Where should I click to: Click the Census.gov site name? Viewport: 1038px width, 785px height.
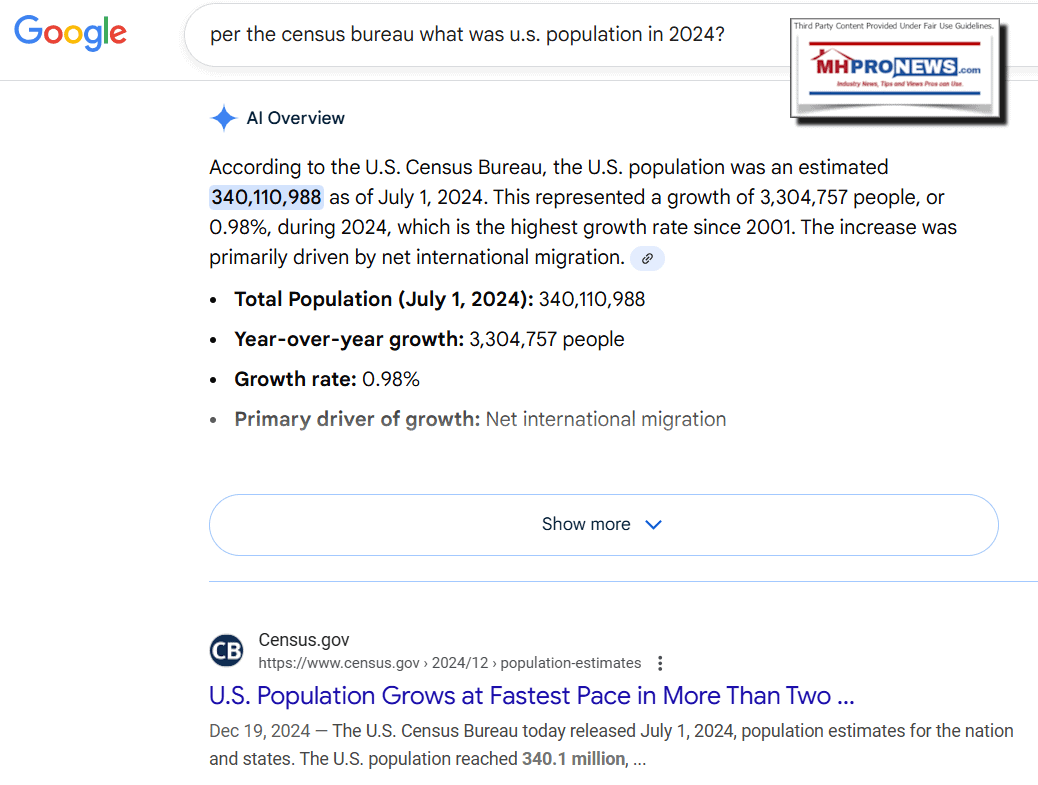point(304,640)
